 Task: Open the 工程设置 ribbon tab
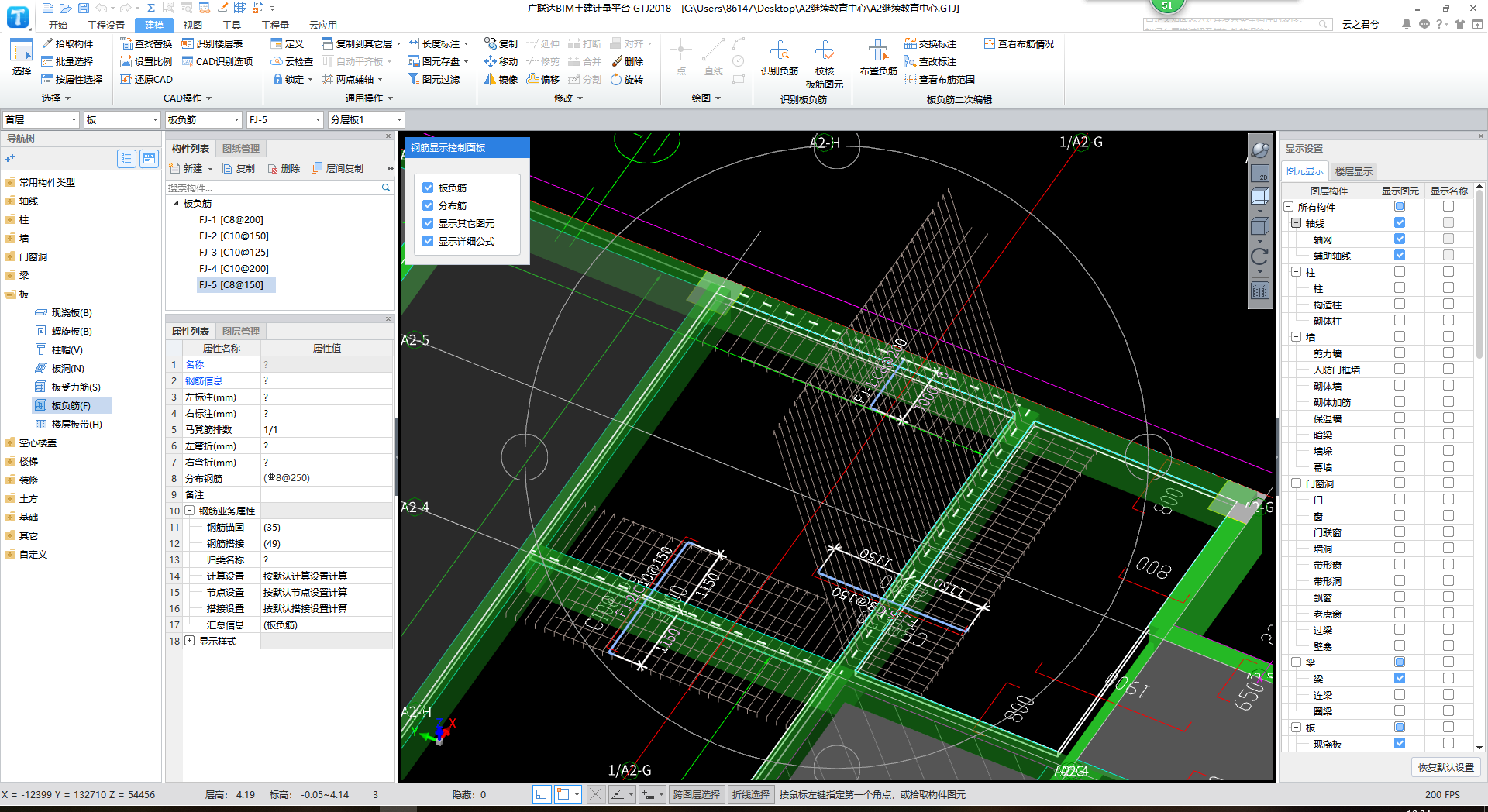point(106,25)
